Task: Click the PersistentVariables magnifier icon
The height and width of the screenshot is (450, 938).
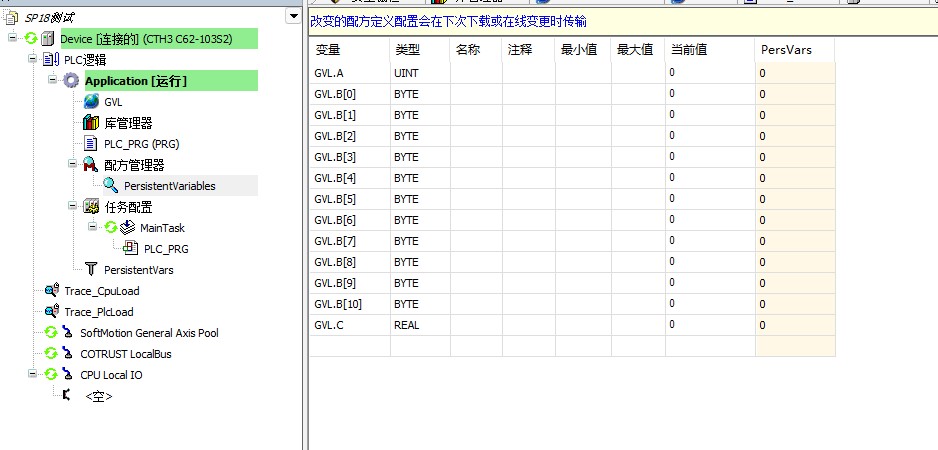Action: (x=111, y=186)
